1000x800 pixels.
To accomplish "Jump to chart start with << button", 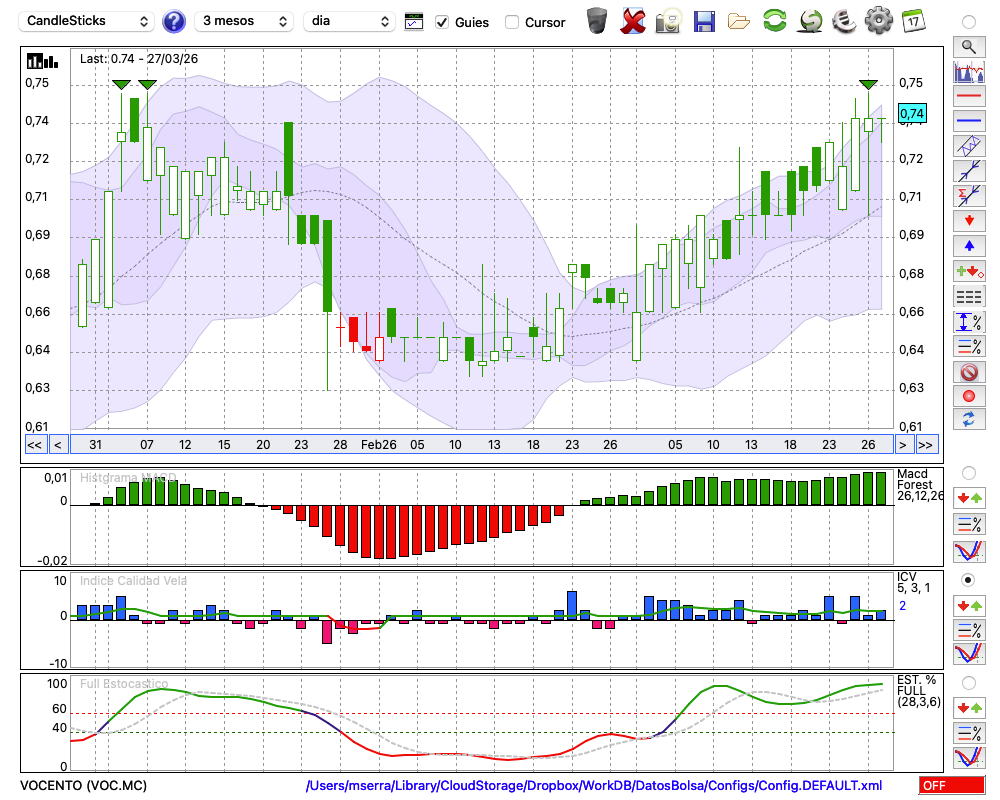I will coord(34,445).
